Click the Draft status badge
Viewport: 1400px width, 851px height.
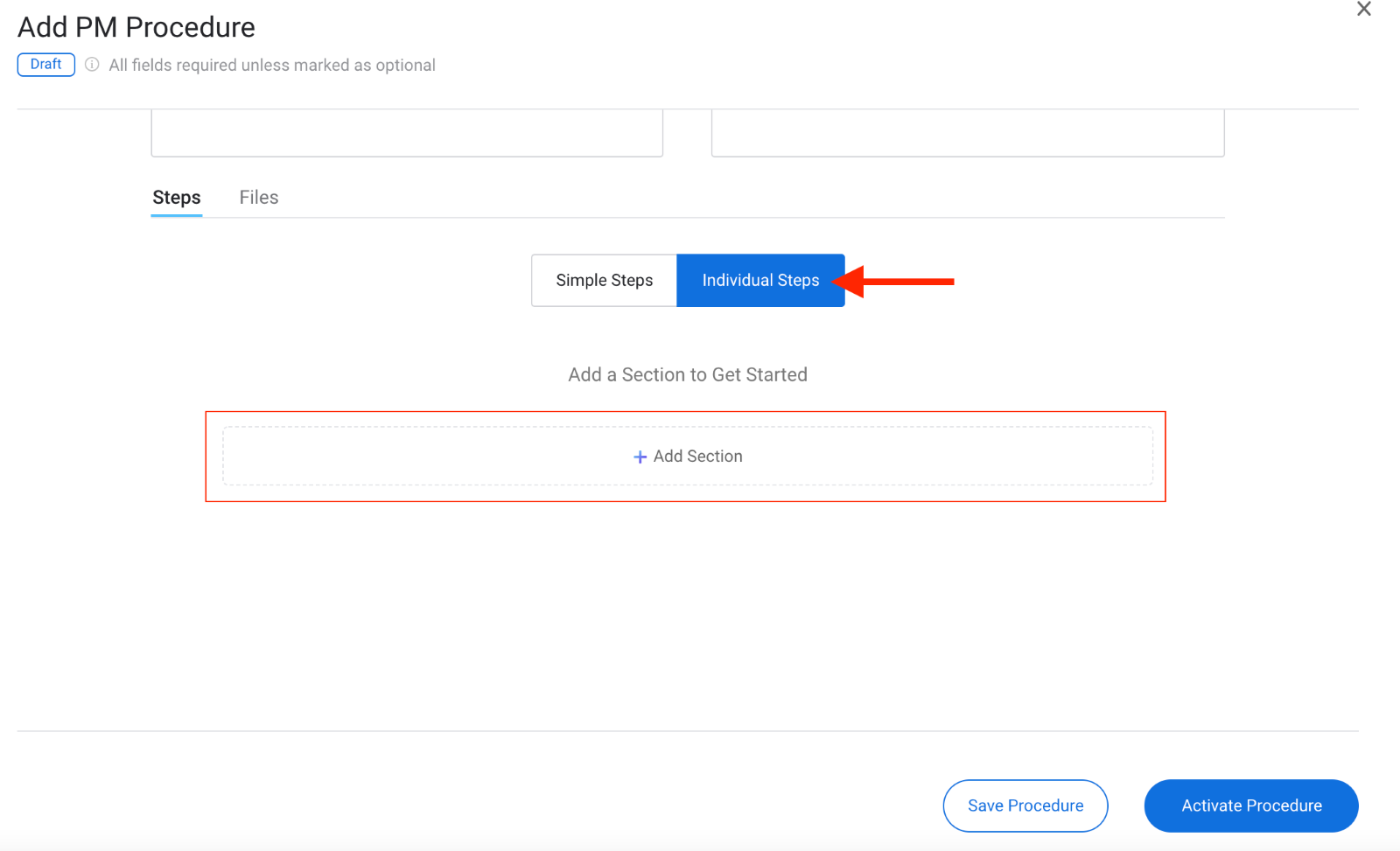point(45,65)
